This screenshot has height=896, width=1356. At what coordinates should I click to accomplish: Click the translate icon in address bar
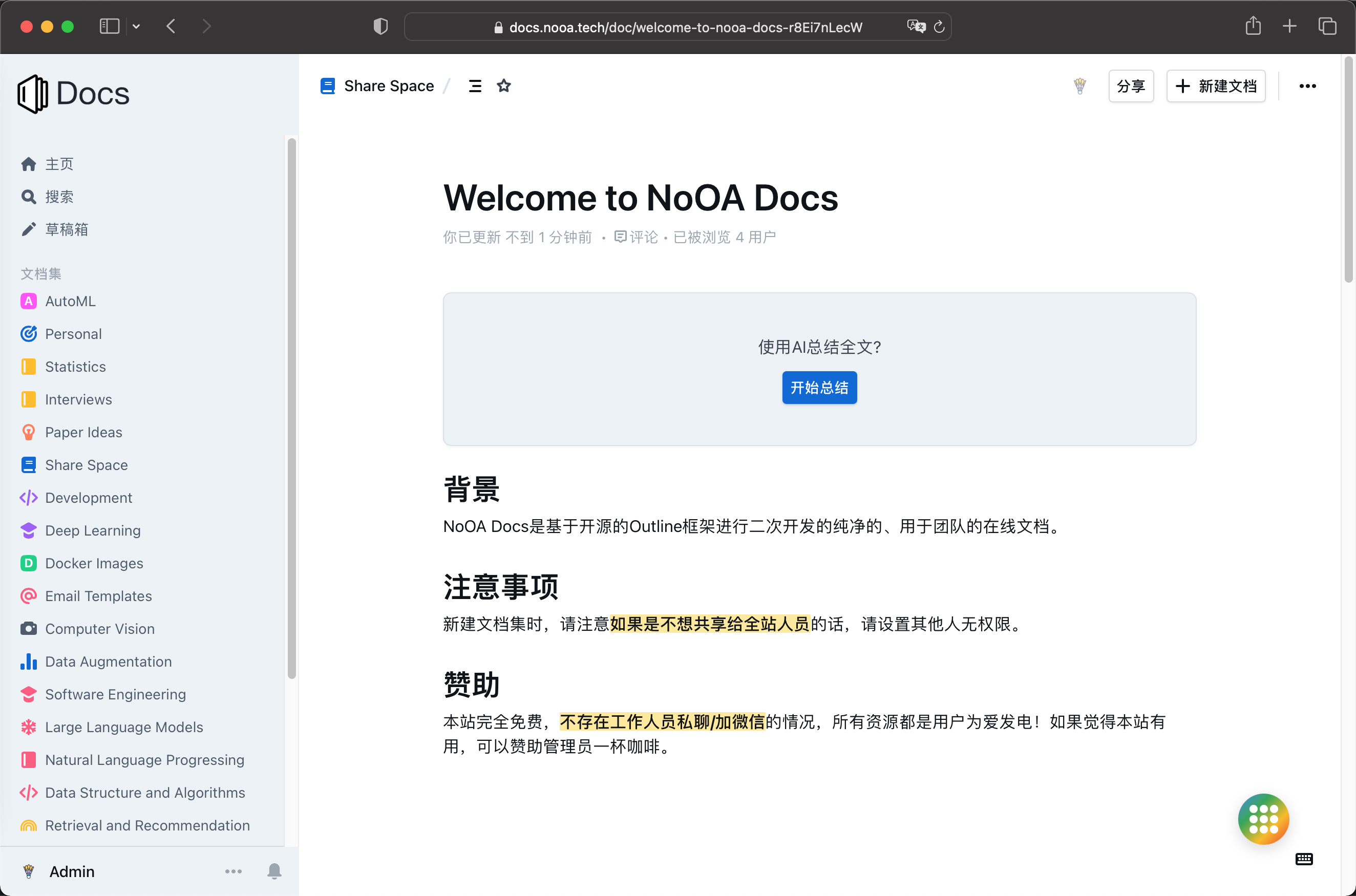[x=916, y=26]
